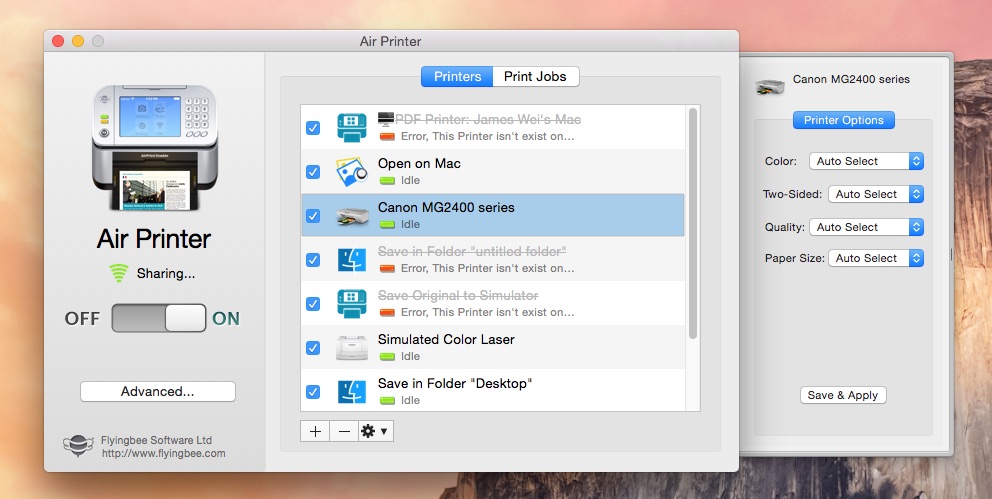The image size is (992, 499).
Task: Click the Finder icon for "Desktop" folder row
Action: coord(352,392)
